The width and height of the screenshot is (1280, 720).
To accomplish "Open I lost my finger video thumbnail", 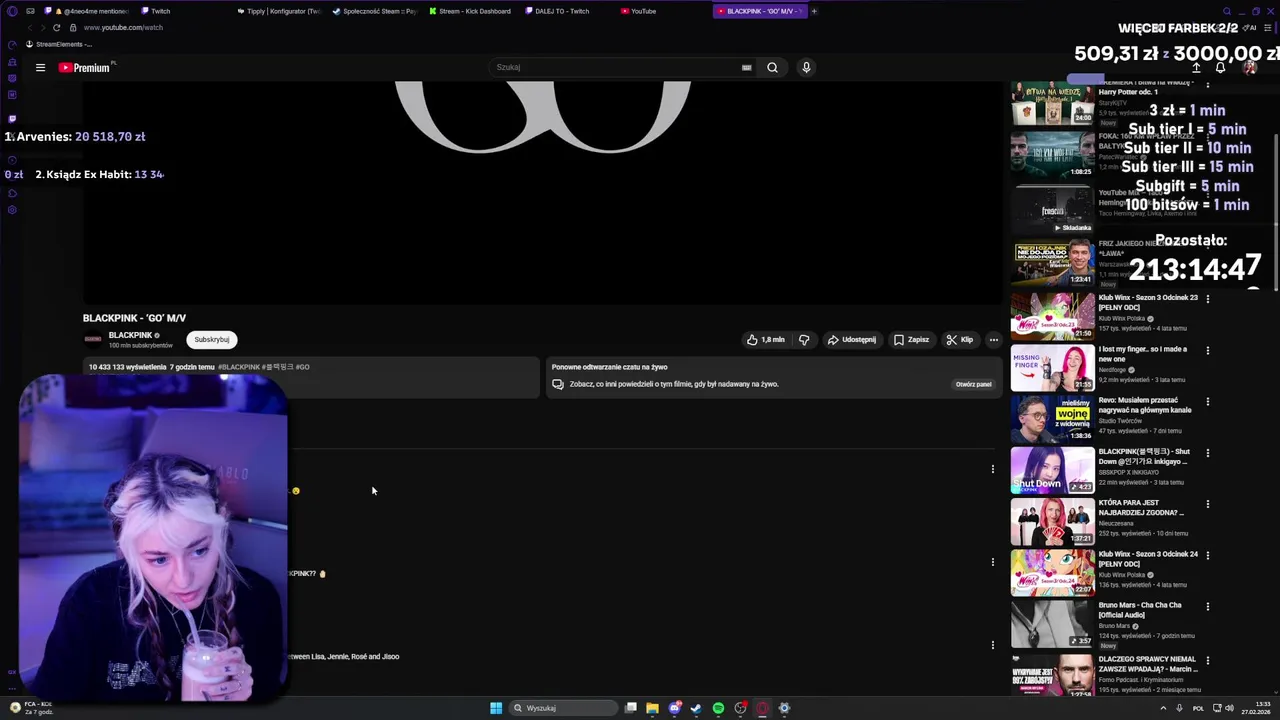I will point(1052,368).
